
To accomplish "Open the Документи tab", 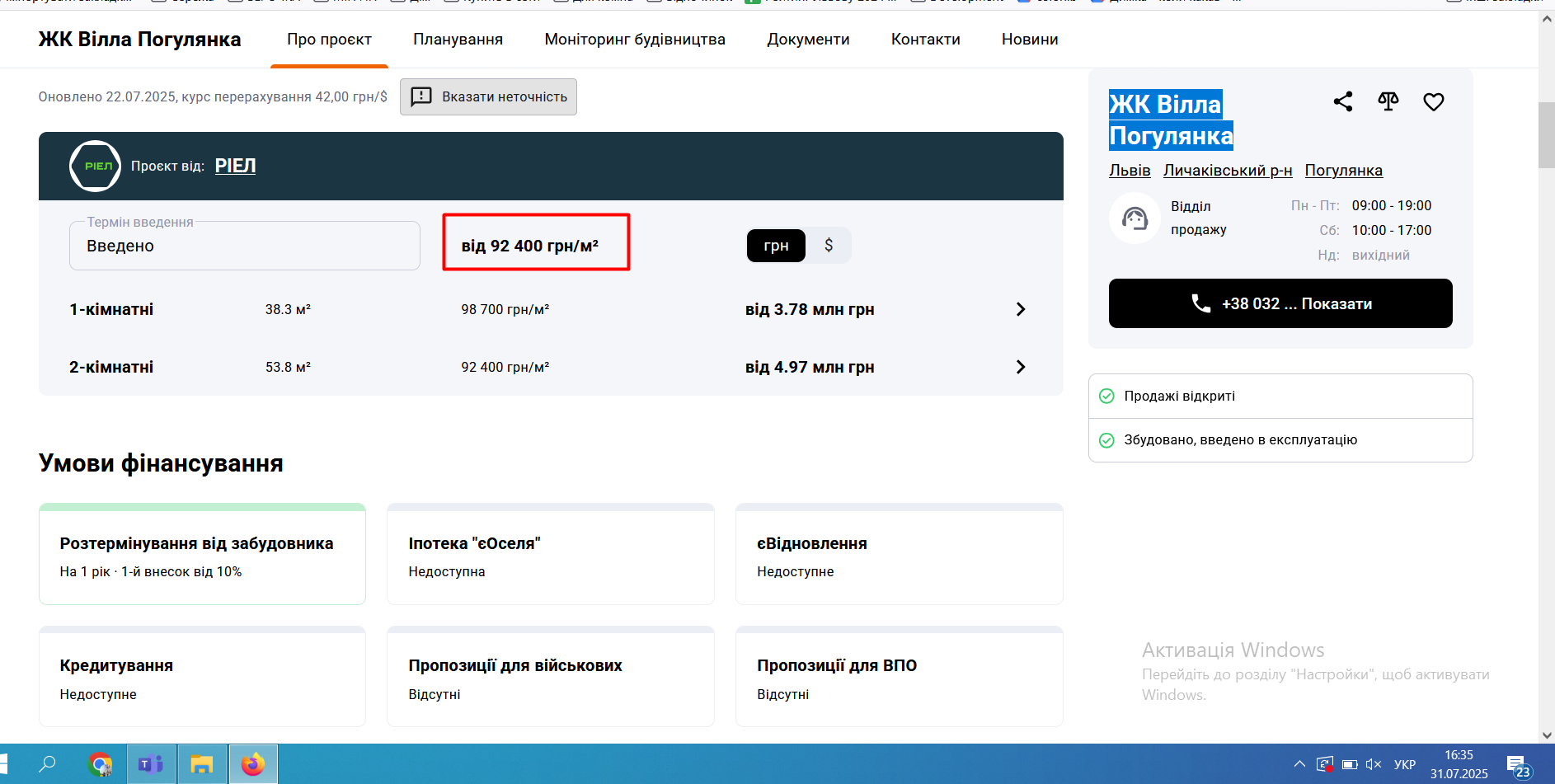I will pos(808,40).
